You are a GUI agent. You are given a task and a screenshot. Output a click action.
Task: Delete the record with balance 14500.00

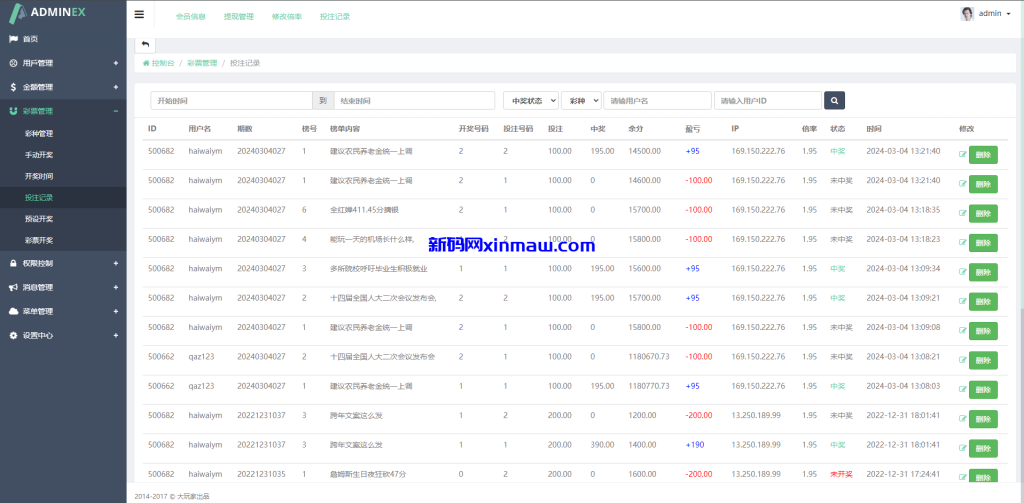coord(983,155)
